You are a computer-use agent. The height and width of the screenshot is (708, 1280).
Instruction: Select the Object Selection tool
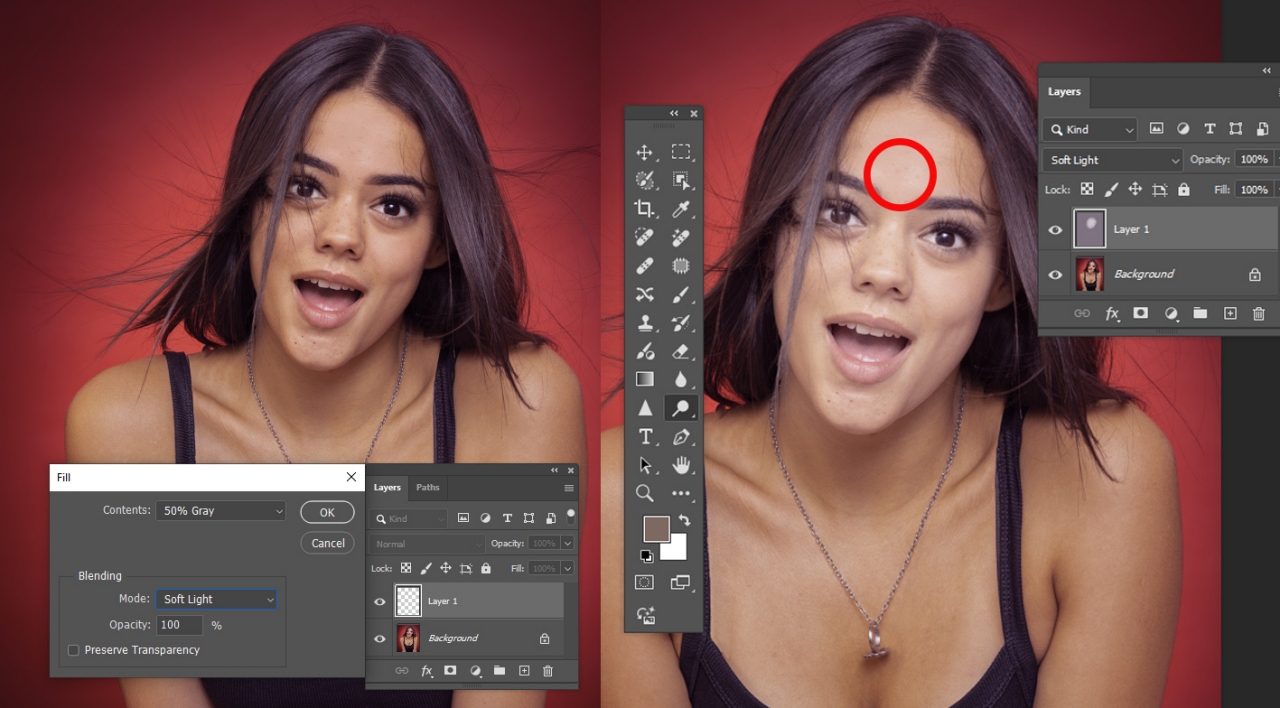(681, 180)
